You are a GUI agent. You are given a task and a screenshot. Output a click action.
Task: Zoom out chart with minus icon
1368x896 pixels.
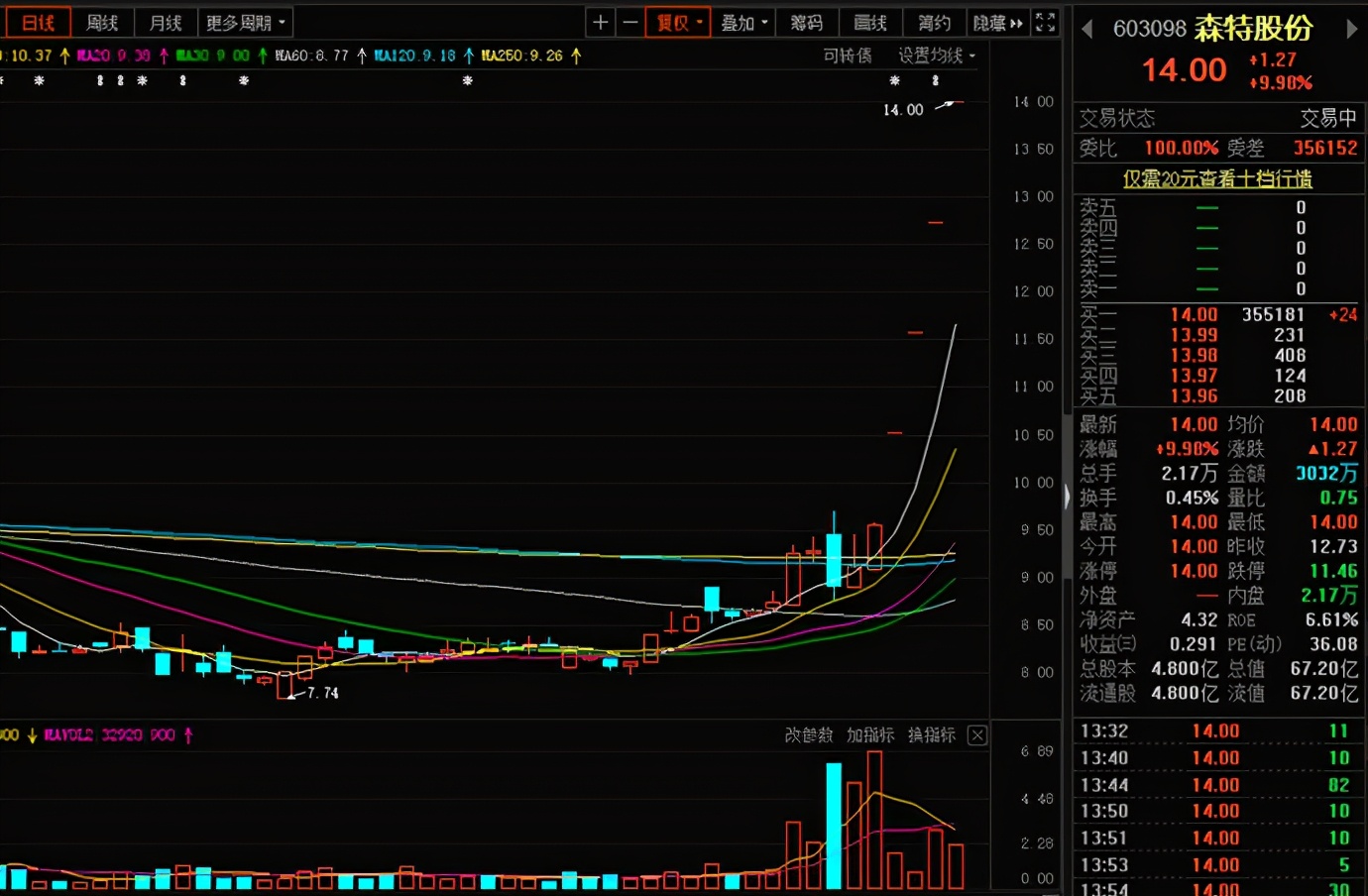coord(629,22)
